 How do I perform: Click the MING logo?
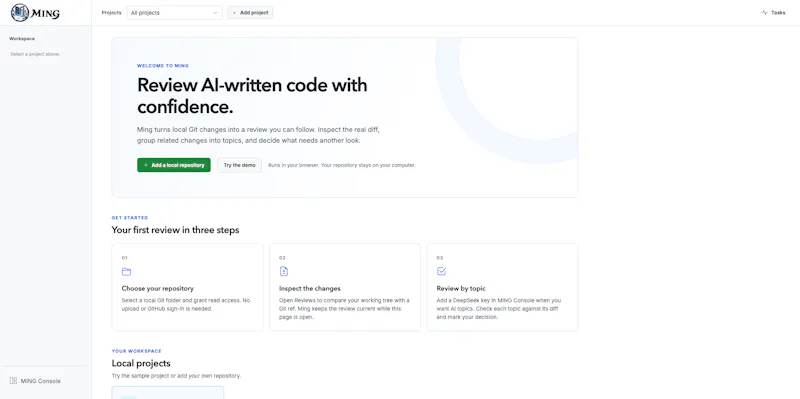coord(35,13)
